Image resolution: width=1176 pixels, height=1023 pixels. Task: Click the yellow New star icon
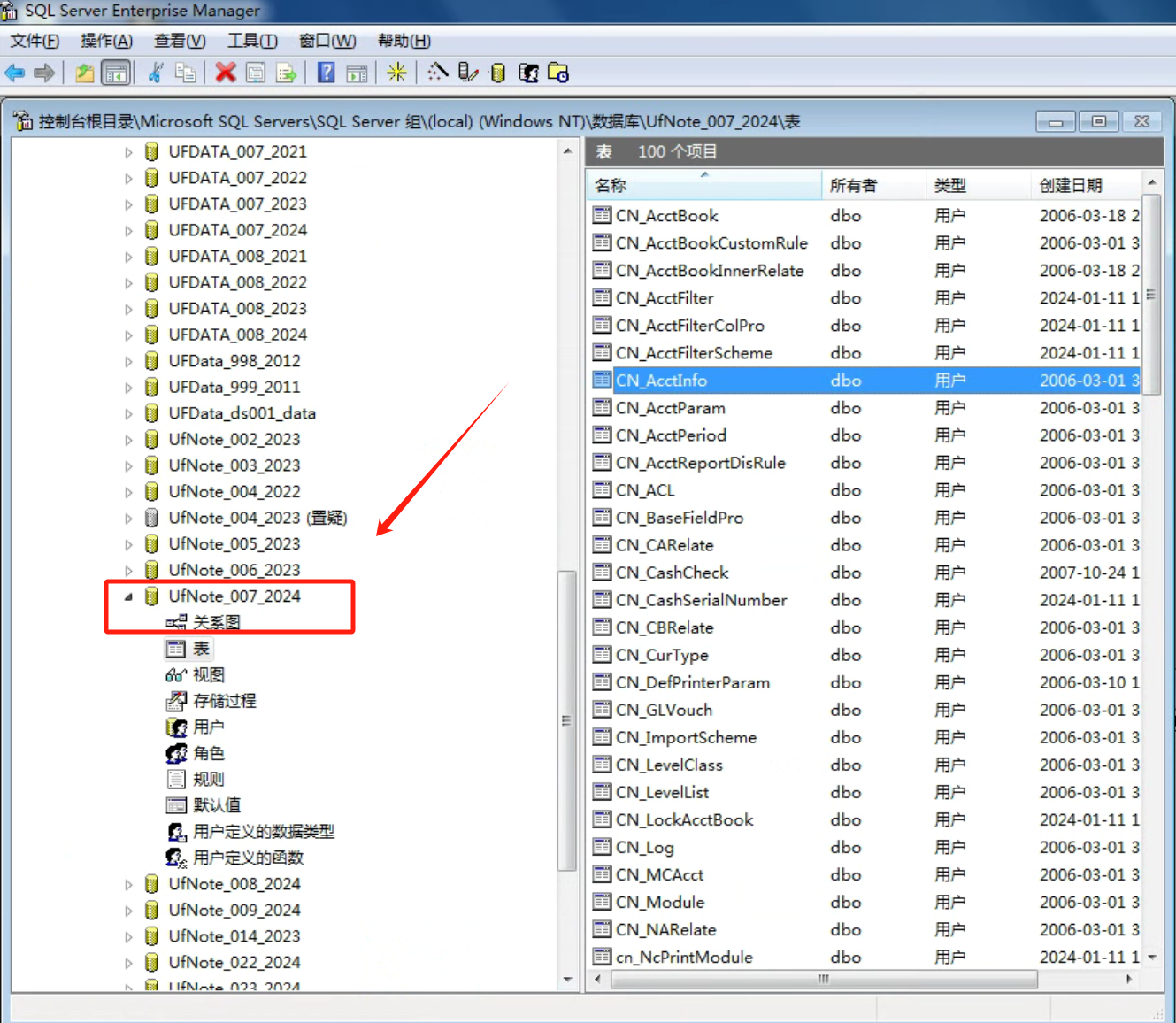396,73
